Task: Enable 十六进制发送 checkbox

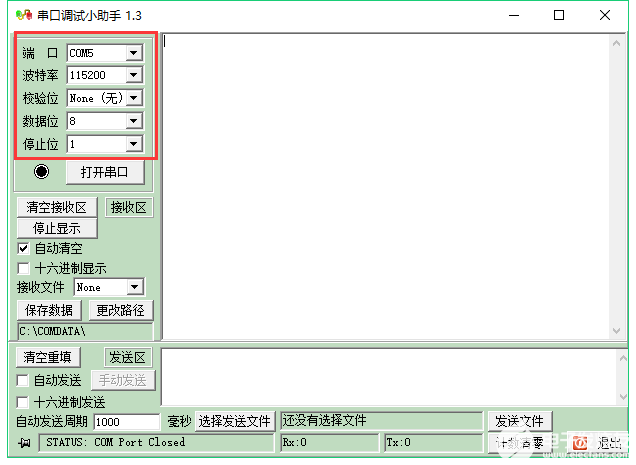Action: point(23,402)
